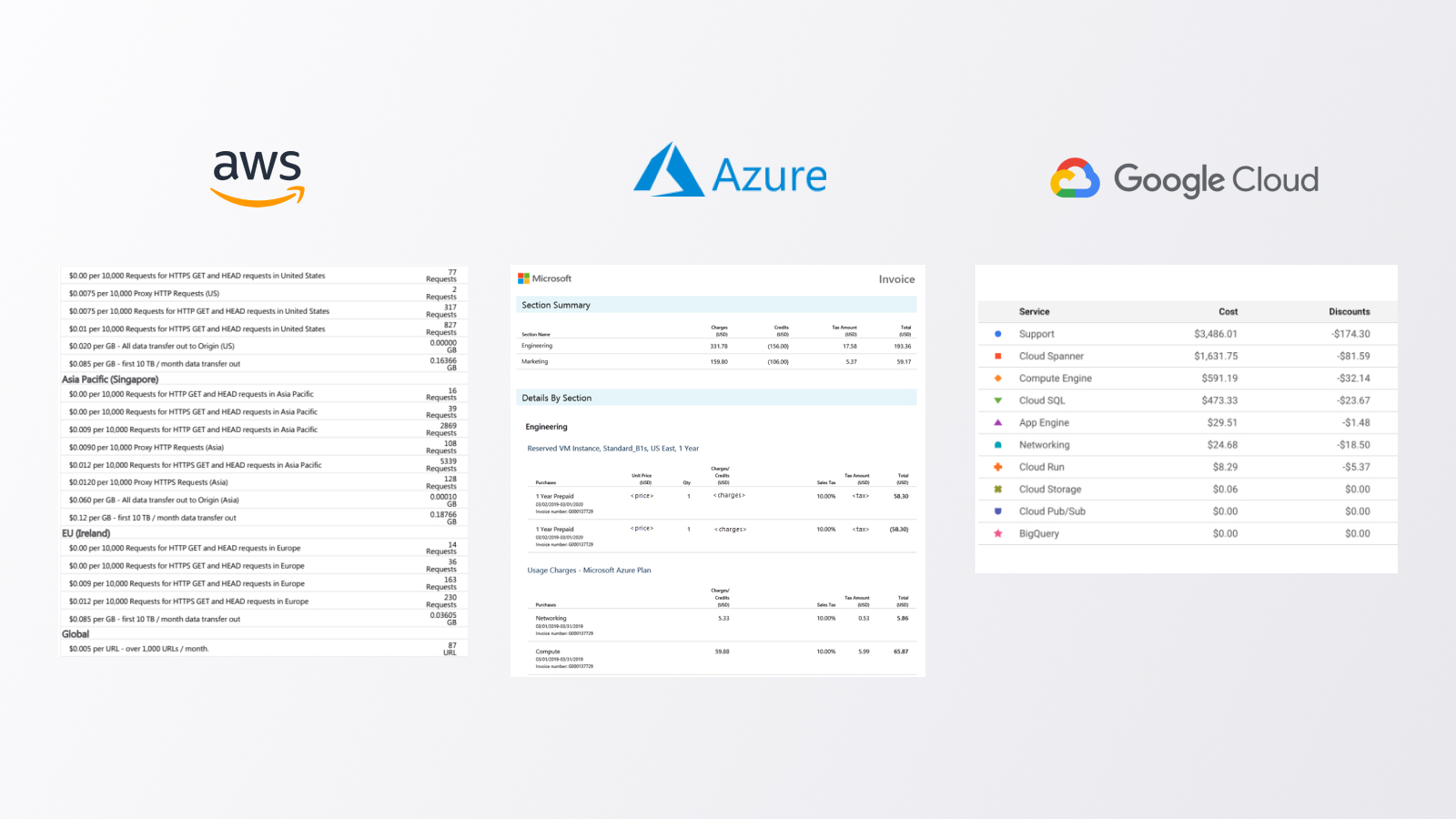The width and height of the screenshot is (1456, 819).
Task: Click the purple triangle marker beside App Engine
Action: click(998, 422)
